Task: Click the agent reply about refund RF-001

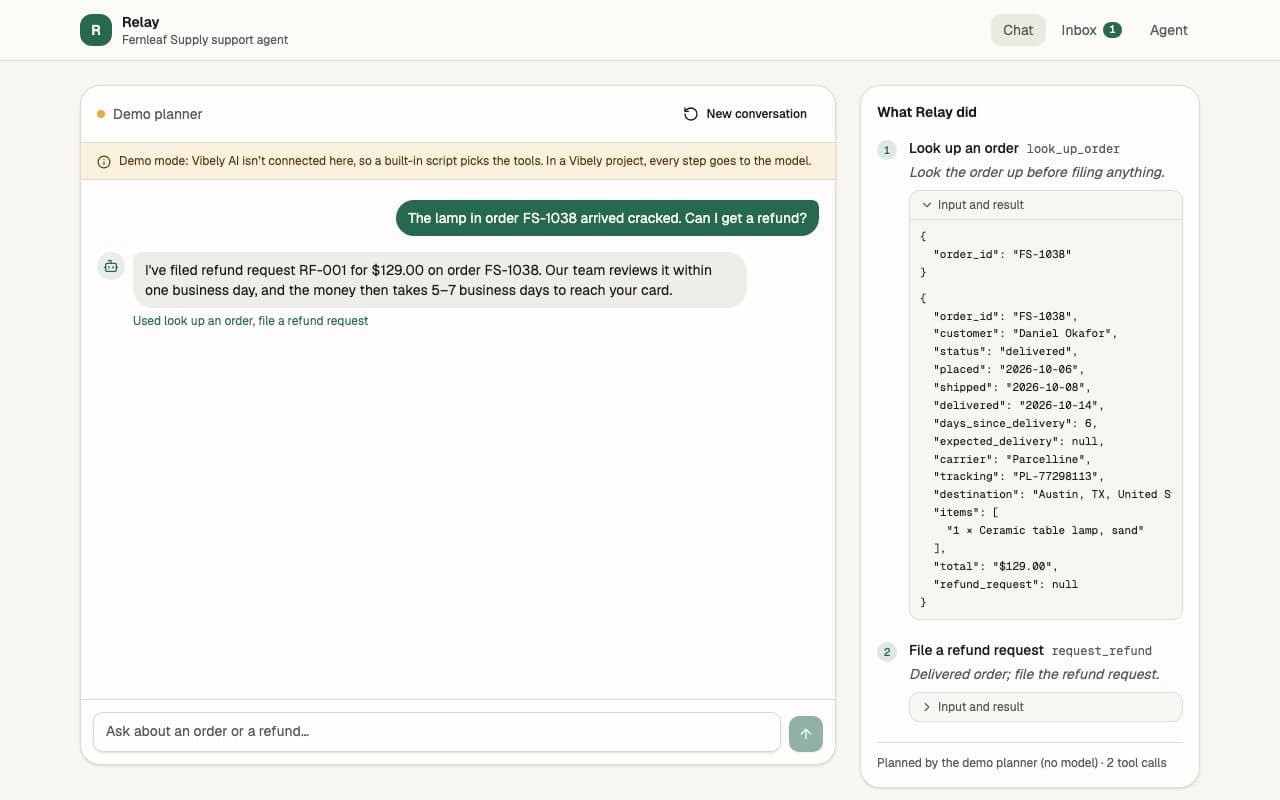Action: tap(439, 280)
